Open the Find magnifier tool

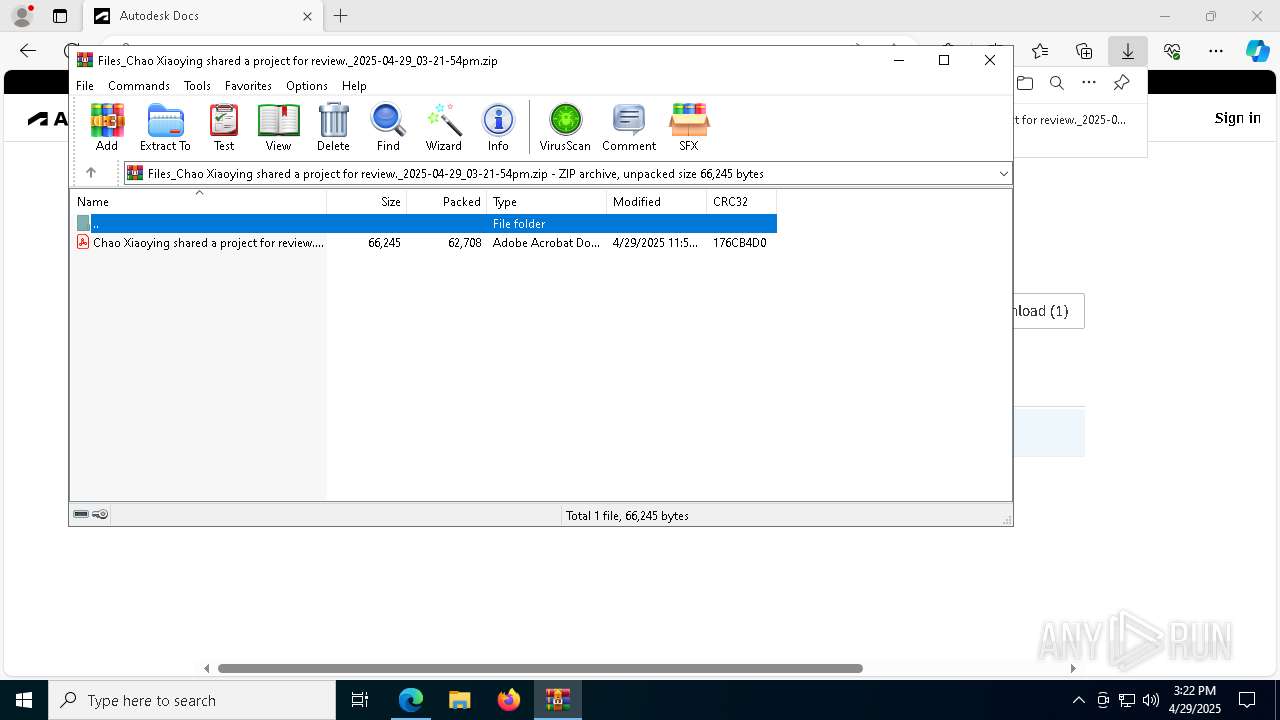(388, 127)
